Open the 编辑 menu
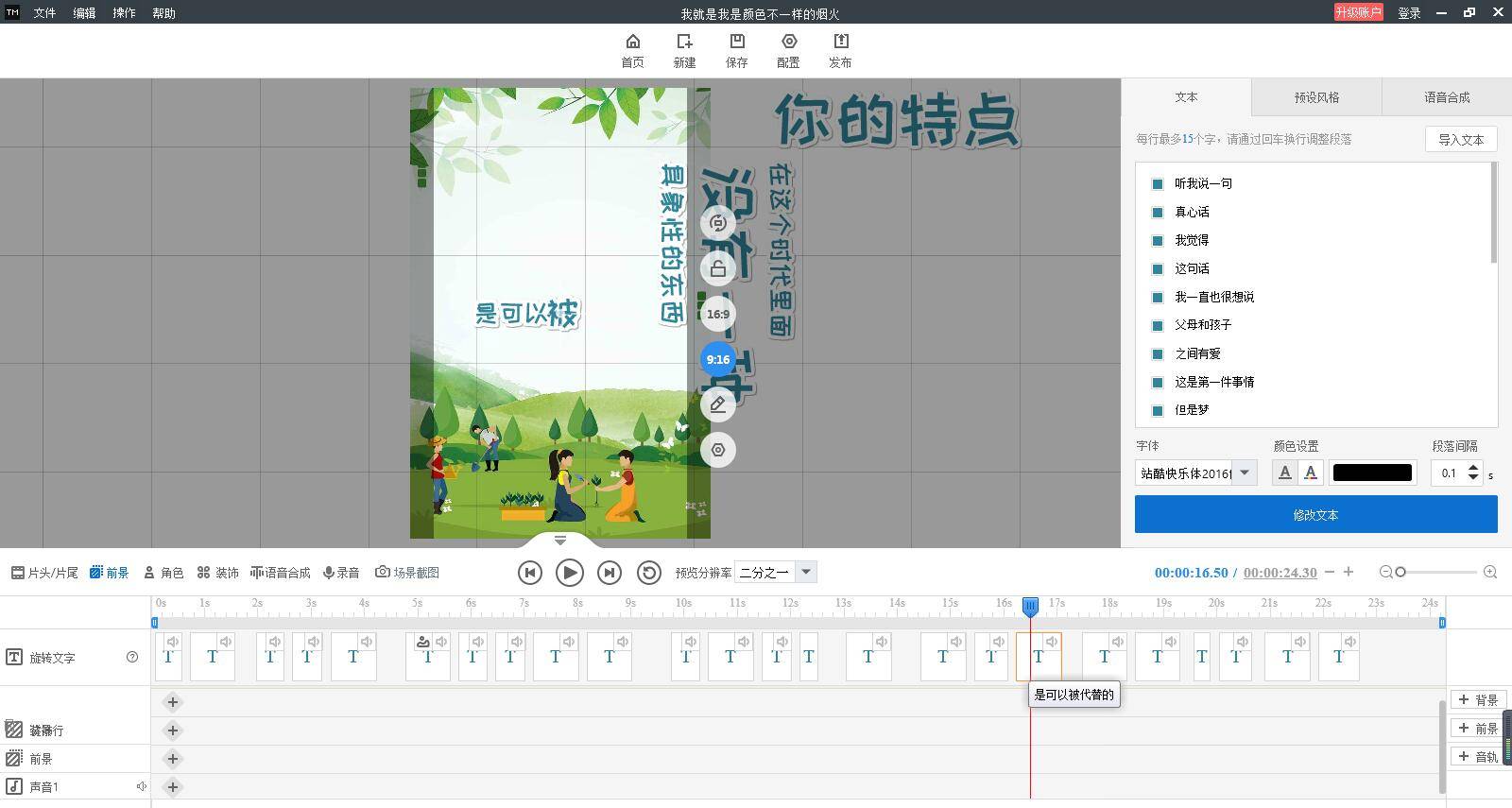Image resolution: width=1512 pixels, height=808 pixels. pos(84,13)
